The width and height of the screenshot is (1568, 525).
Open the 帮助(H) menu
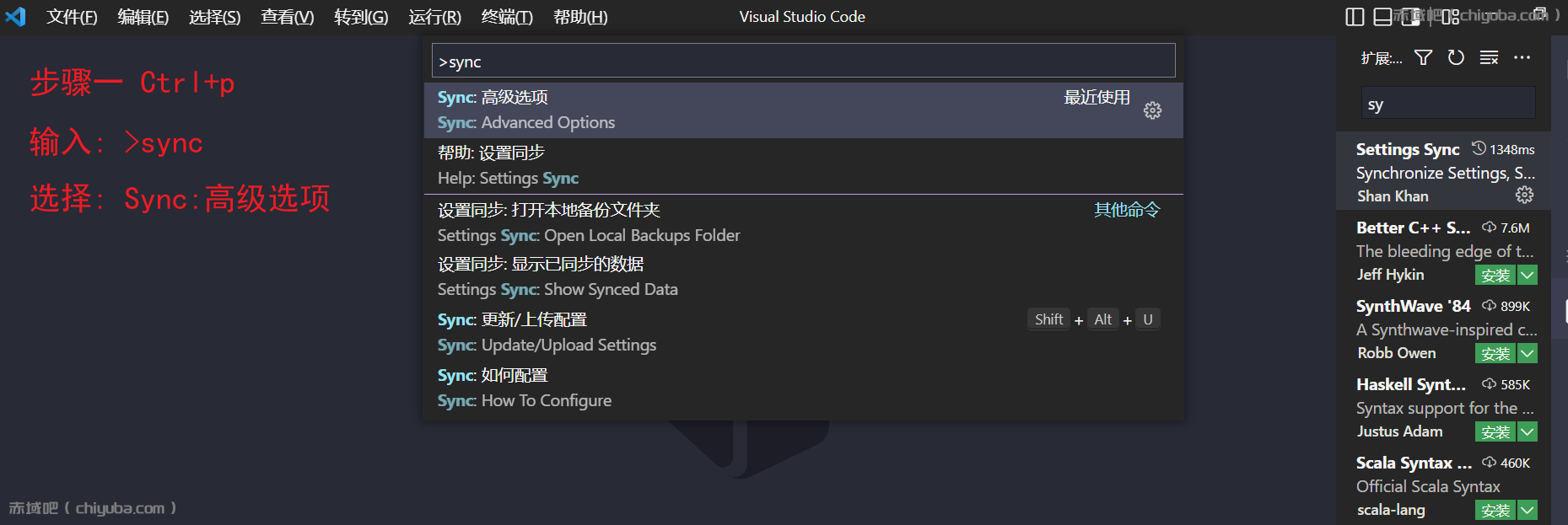click(x=580, y=17)
